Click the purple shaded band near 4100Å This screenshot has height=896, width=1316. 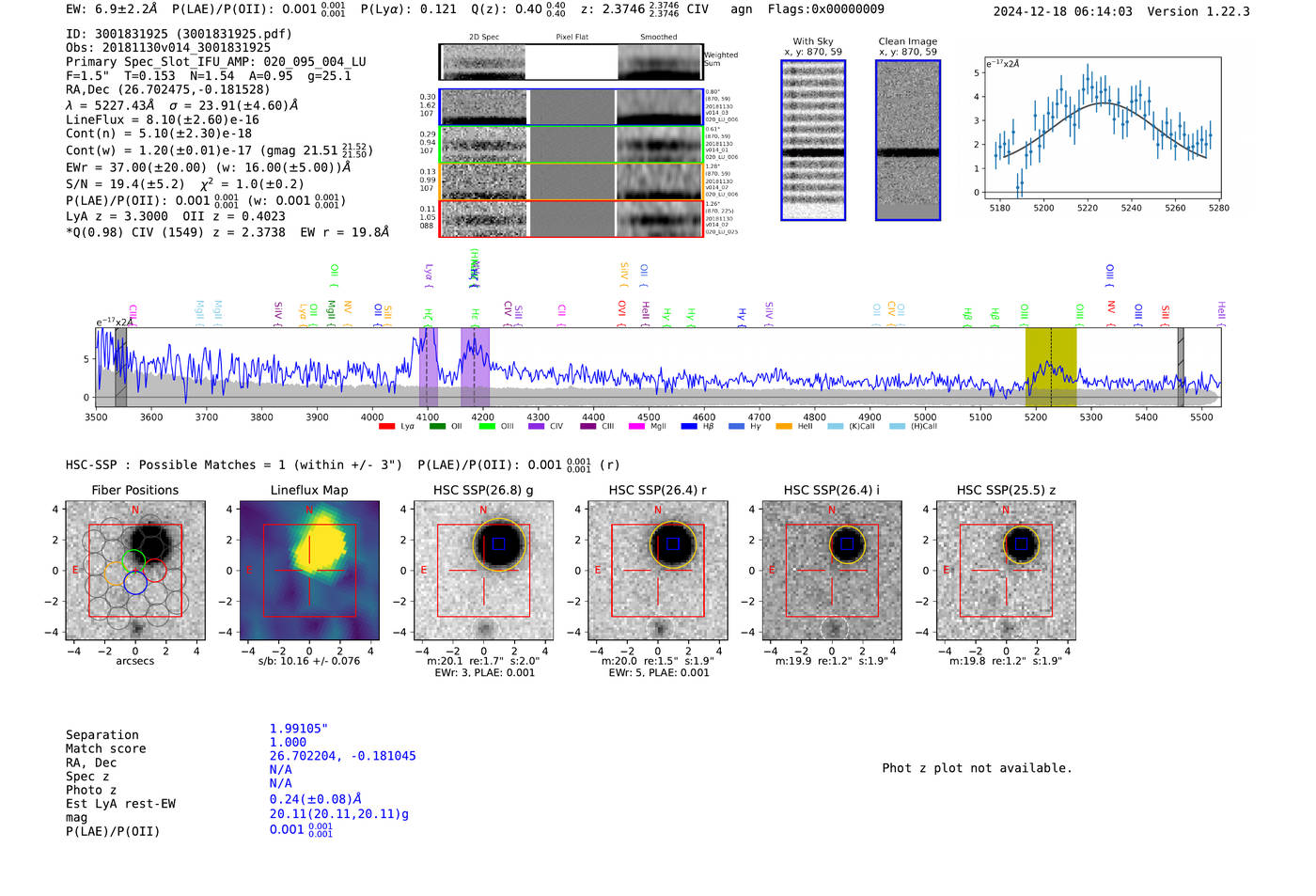pyautogui.click(x=428, y=368)
